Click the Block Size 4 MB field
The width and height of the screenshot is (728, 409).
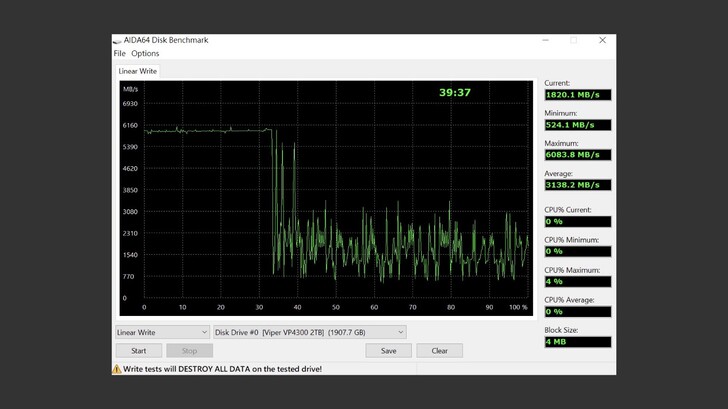577,342
